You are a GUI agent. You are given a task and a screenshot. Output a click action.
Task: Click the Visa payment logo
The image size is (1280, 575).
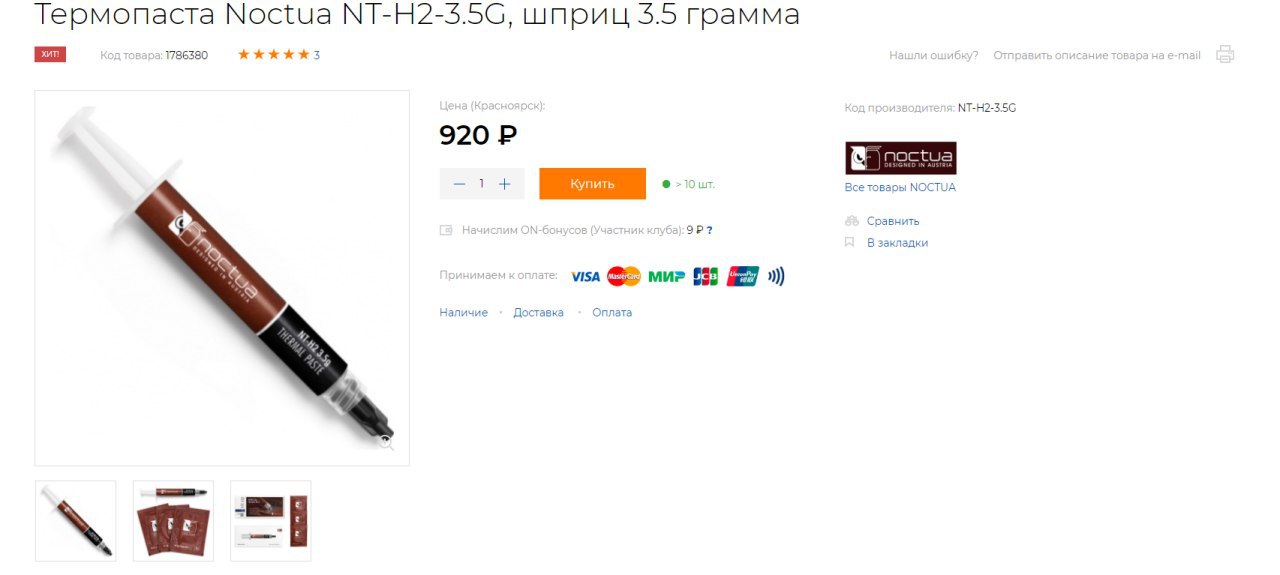[x=585, y=277]
